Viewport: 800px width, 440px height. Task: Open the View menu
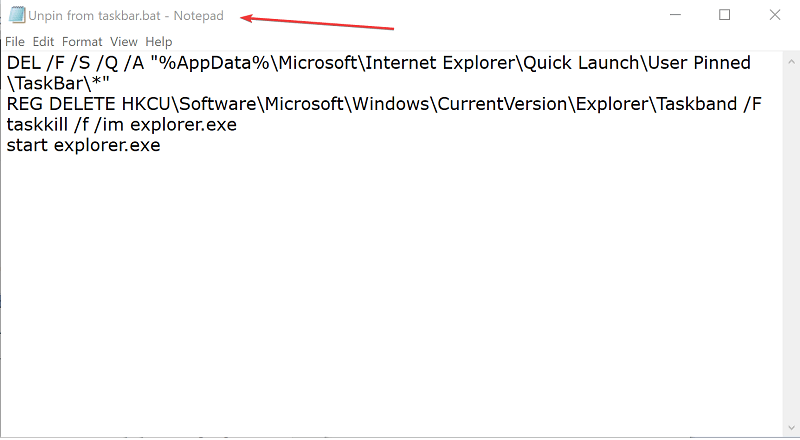pyautogui.click(x=124, y=41)
